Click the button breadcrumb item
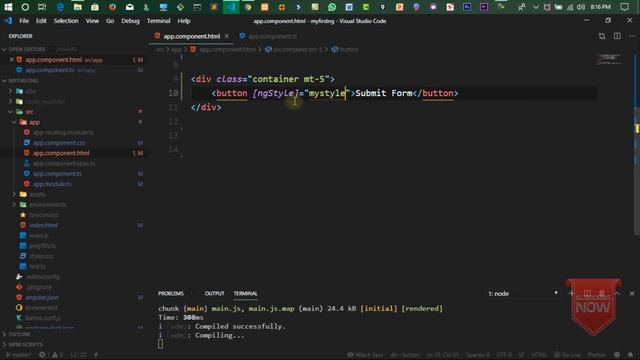The width and height of the screenshot is (640, 360). point(345,49)
